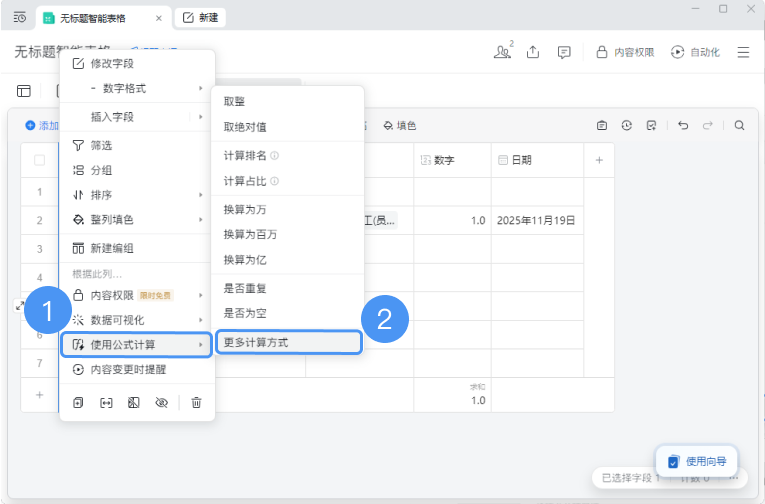765x504 pixels.
Task: Click the redo arrow icon
Action: (x=707, y=126)
